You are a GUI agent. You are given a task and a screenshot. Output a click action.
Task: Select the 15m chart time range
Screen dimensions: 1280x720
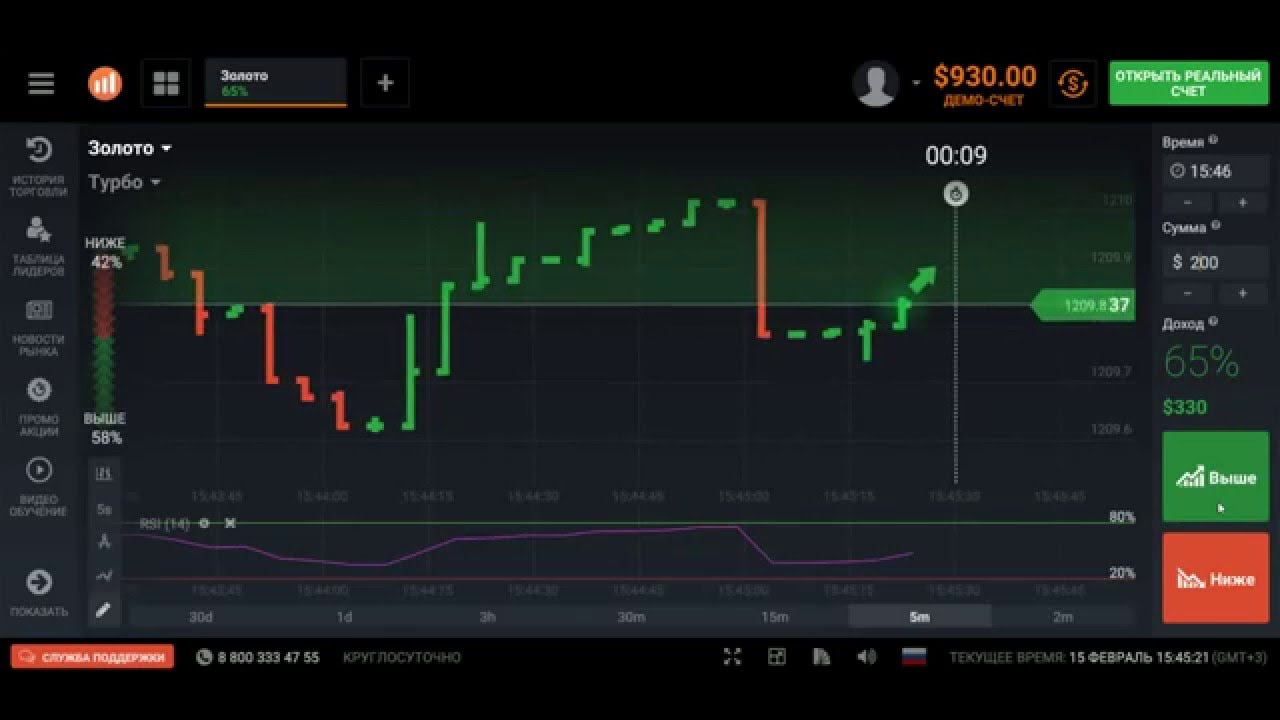click(x=775, y=617)
